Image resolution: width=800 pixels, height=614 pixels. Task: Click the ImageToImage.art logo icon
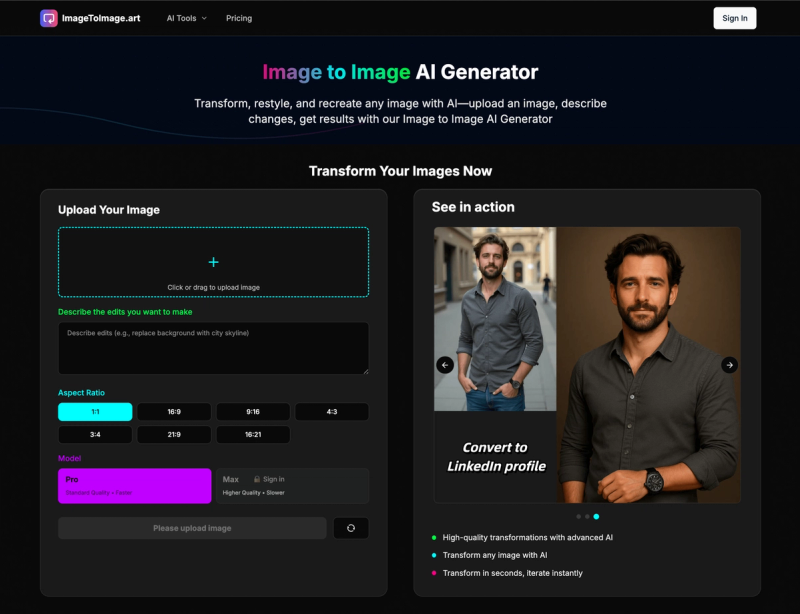point(49,18)
